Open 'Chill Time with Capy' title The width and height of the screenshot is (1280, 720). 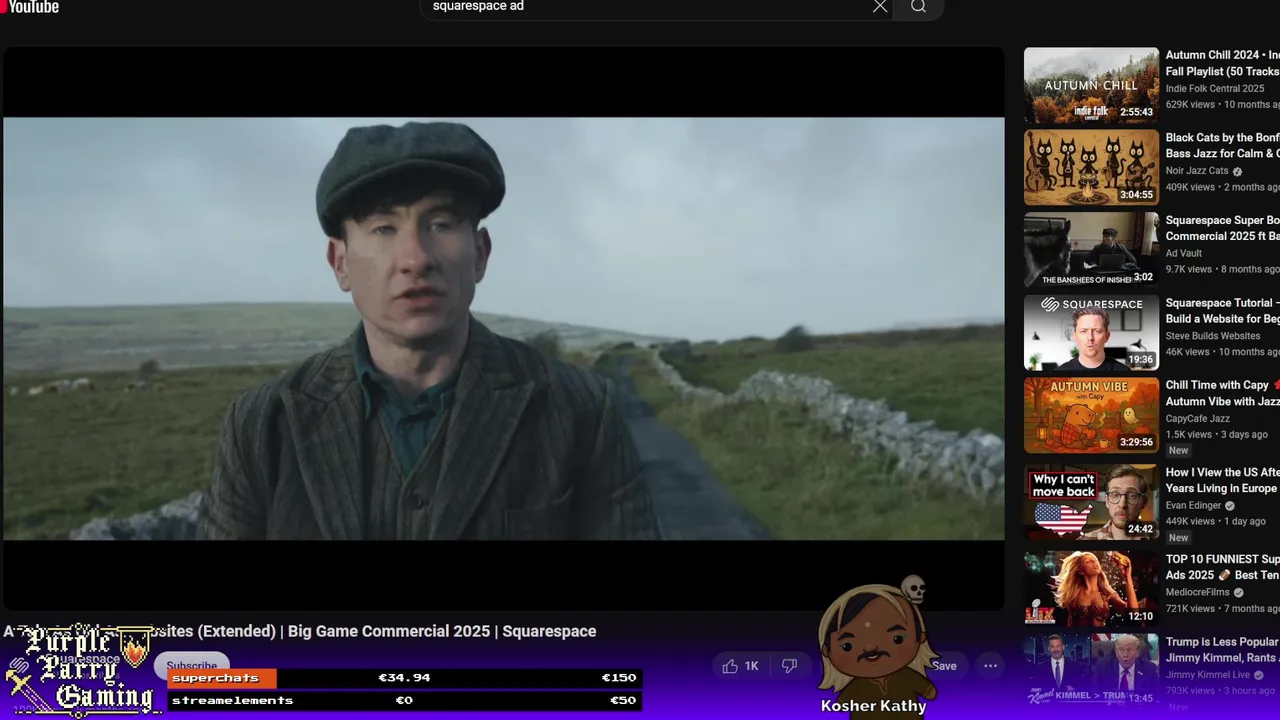pyautogui.click(x=1222, y=393)
